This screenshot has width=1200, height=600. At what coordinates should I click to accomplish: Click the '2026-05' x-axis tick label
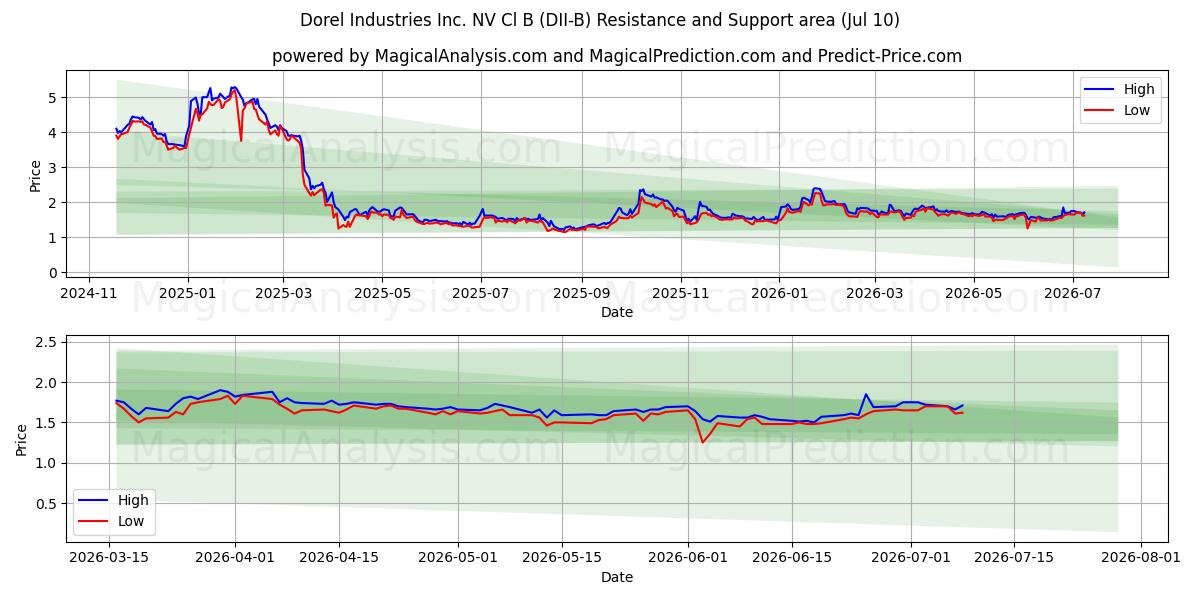(x=973, y=293)
